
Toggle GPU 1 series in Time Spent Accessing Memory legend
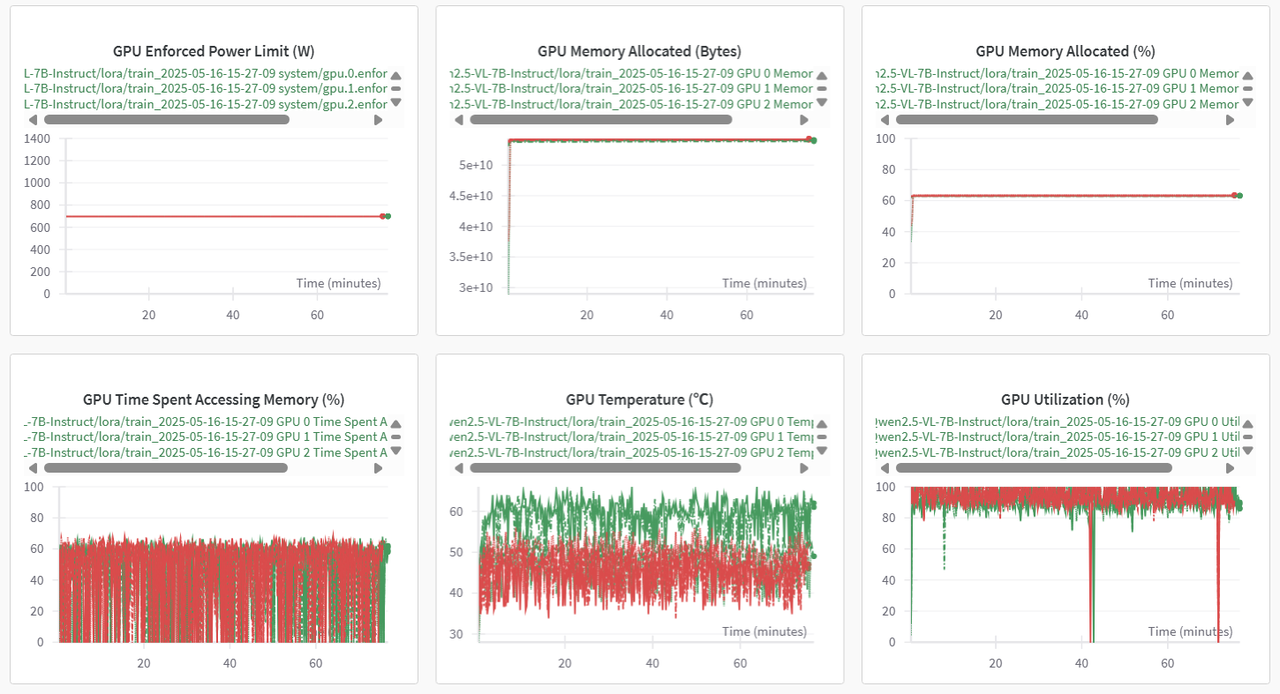tap(205, 437)
